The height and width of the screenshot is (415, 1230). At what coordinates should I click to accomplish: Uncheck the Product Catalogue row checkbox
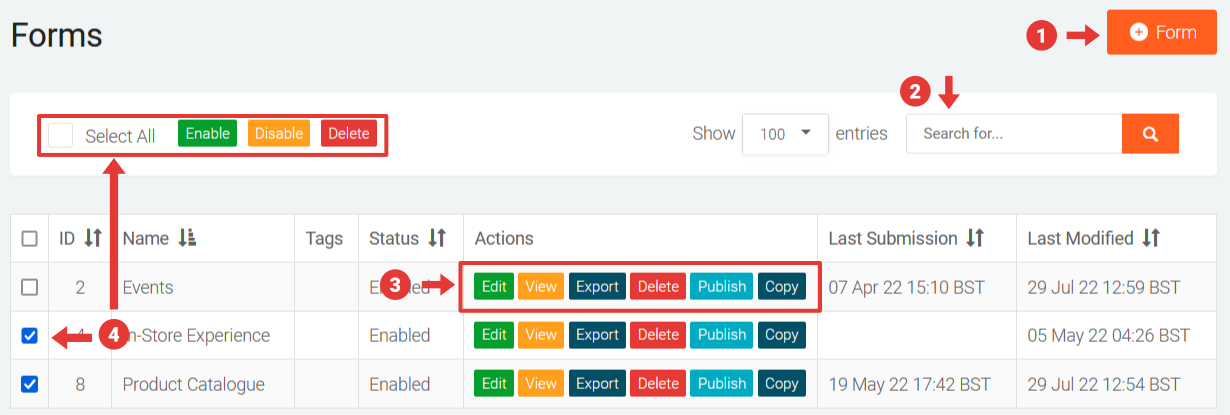point(30,384)
